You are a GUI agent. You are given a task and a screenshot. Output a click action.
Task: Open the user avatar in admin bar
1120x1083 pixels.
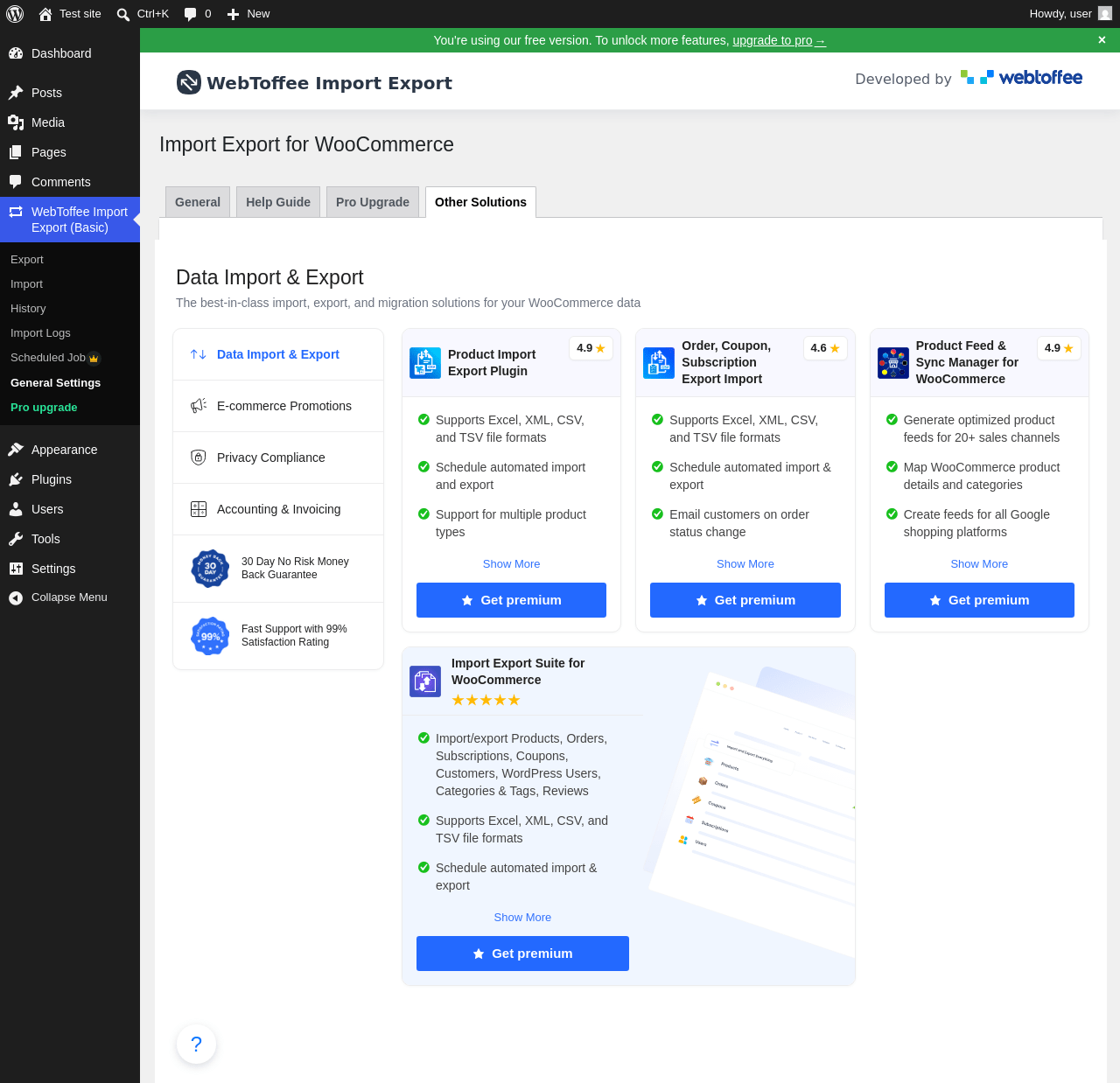pos(1105,13)
